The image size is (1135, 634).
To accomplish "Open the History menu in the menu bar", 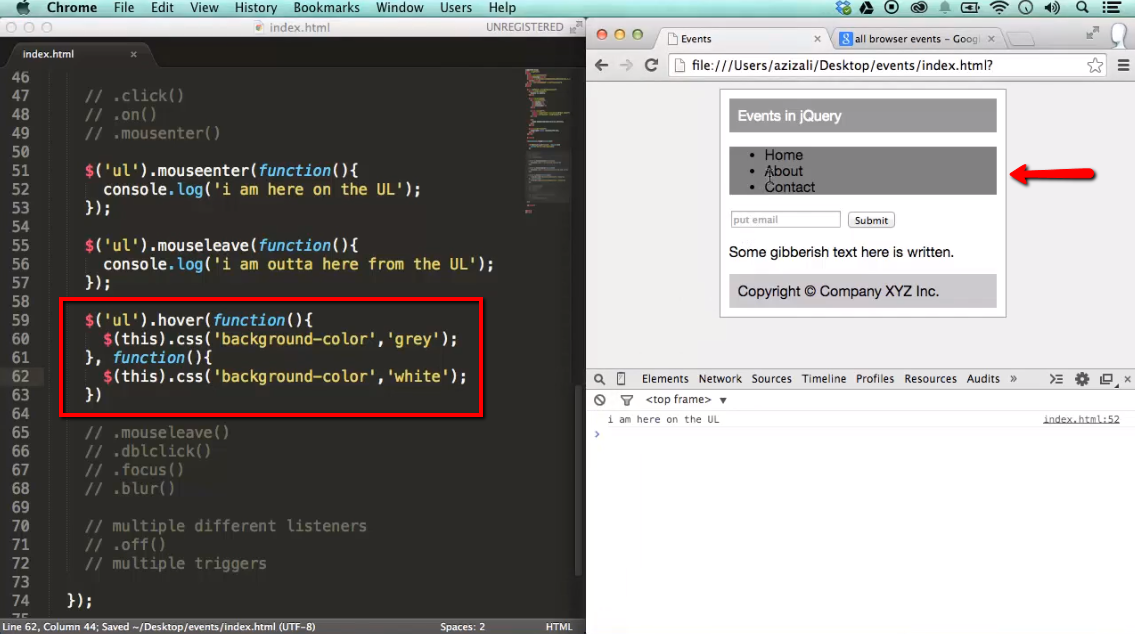I will point(255,7).
